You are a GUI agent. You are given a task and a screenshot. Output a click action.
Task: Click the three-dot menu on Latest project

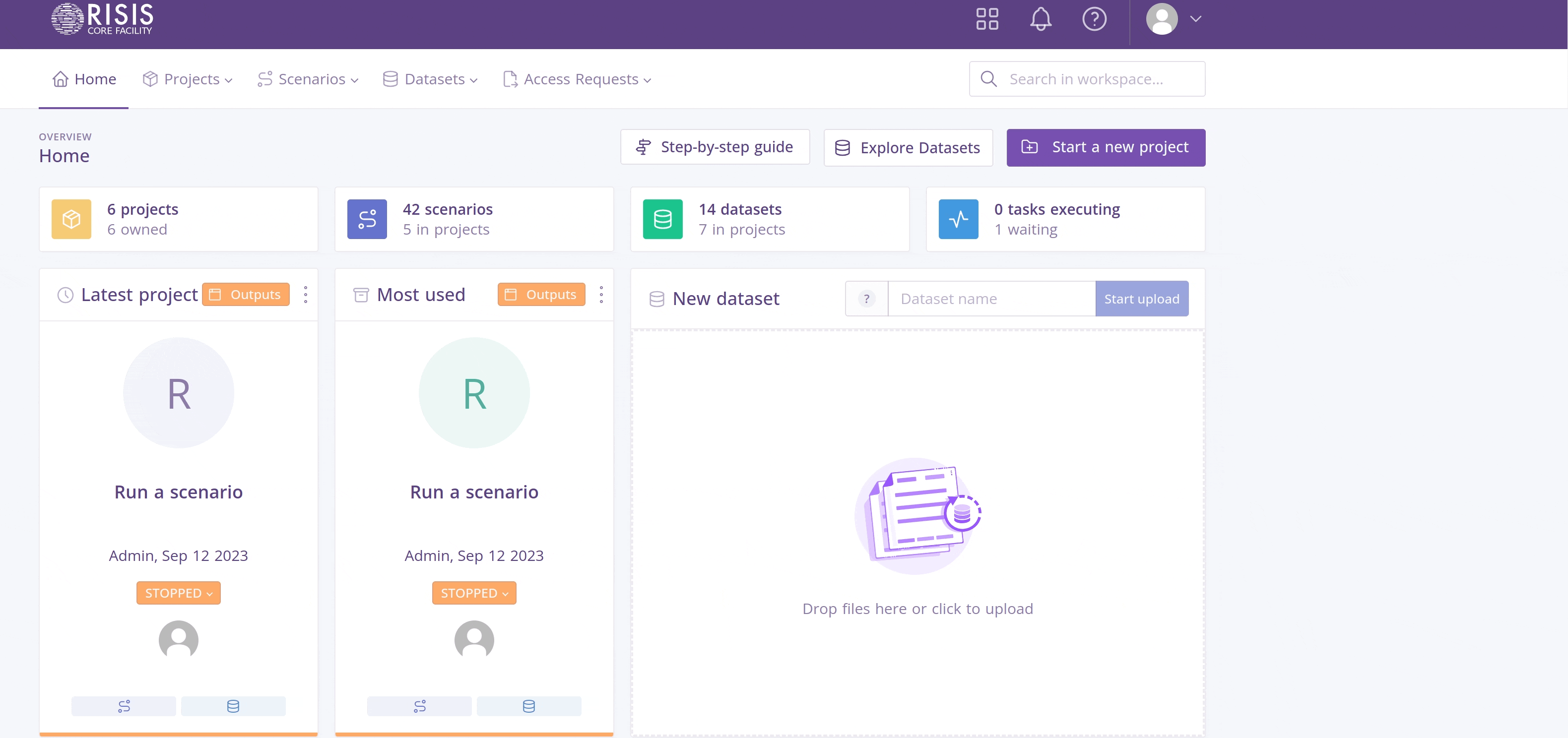pyautogui.click(x=306, y=295)
